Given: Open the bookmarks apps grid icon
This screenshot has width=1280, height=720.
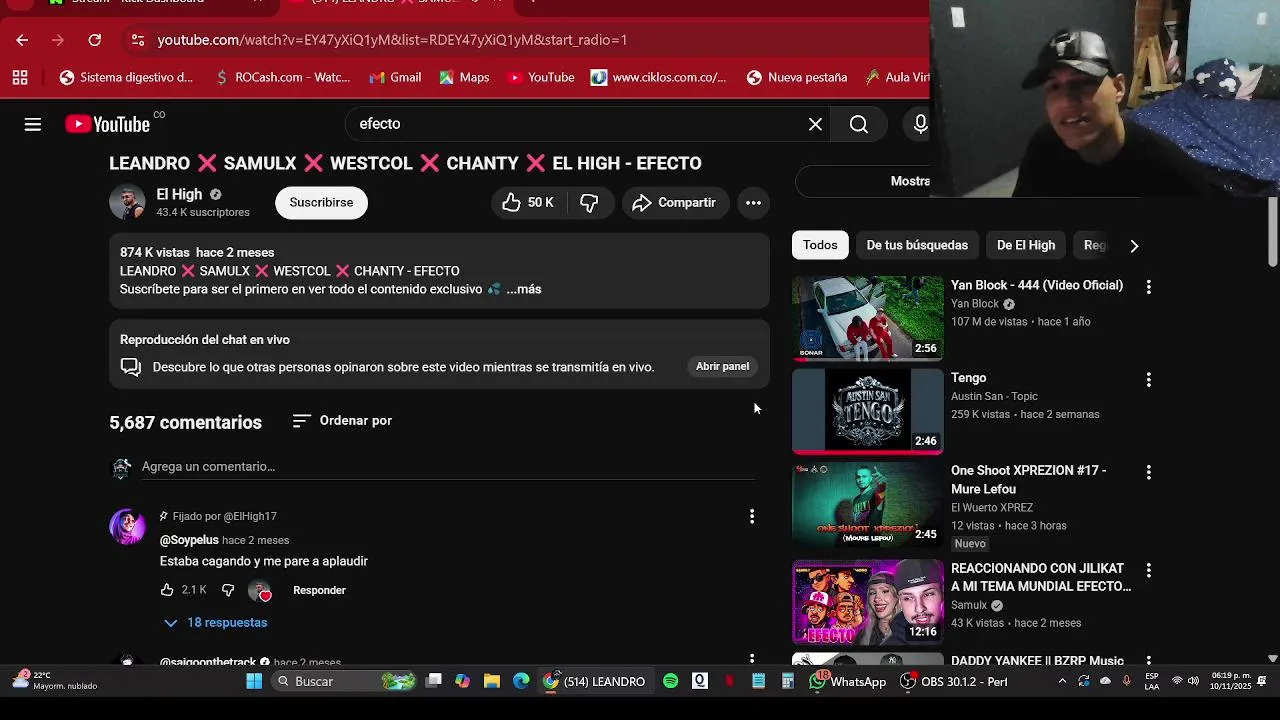Looking at the screenshot, I should coord(20,77).
